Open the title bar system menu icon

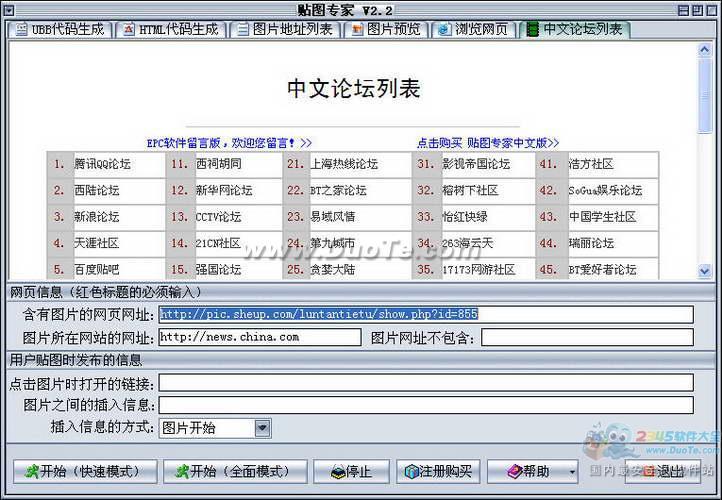9,10
